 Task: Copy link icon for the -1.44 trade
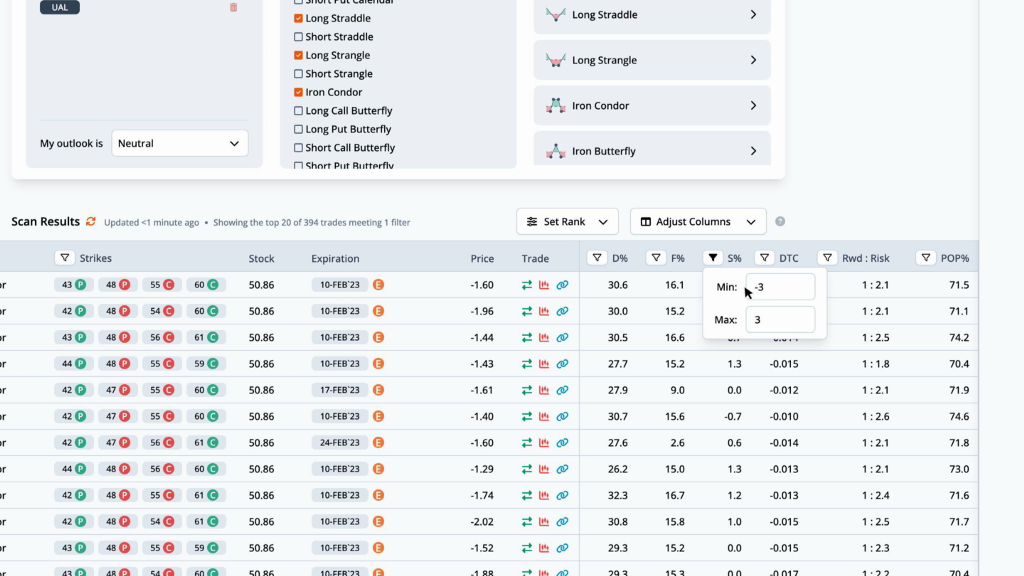[x=562, y=338]
